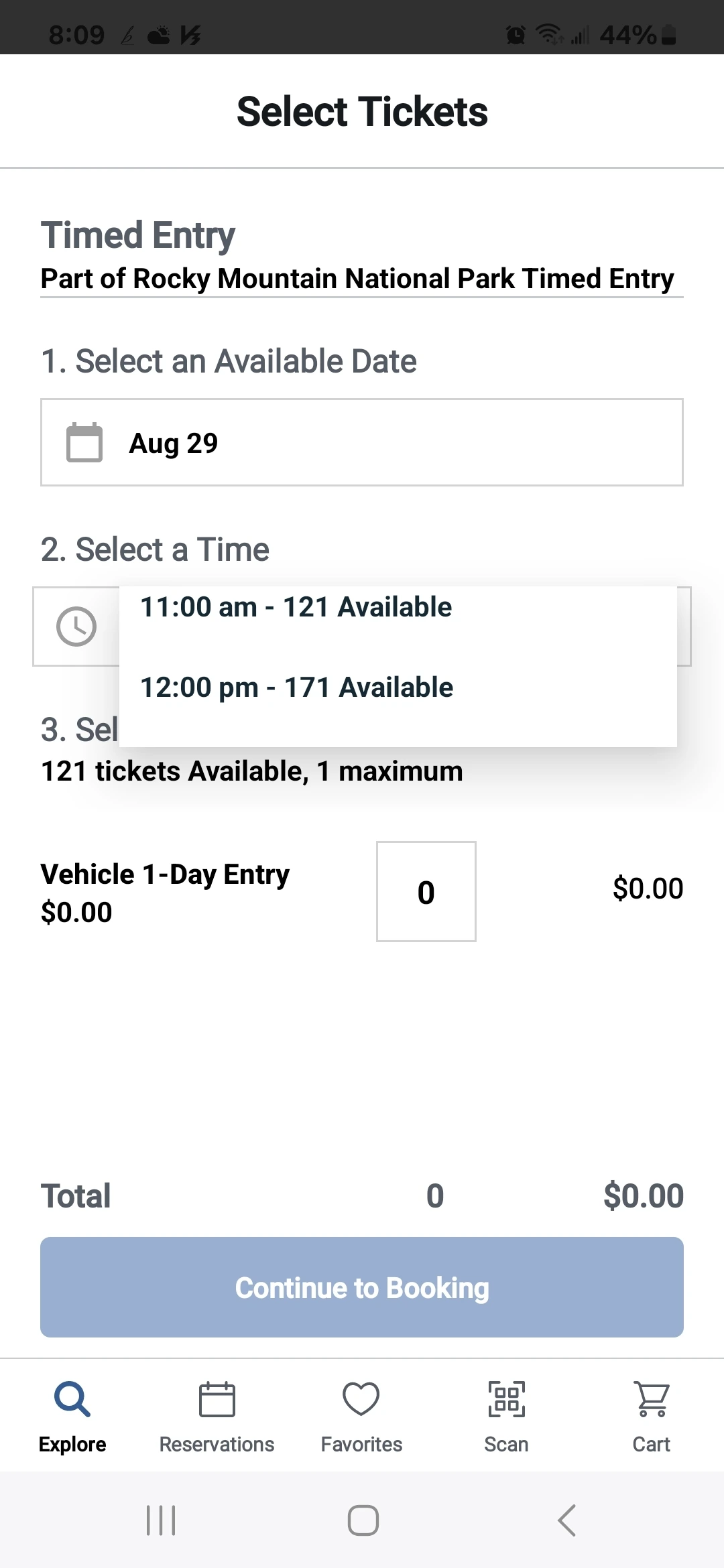Open Rocky Mountain National Park Timed Entry link

pyautogui.click(x=357, y=279)
